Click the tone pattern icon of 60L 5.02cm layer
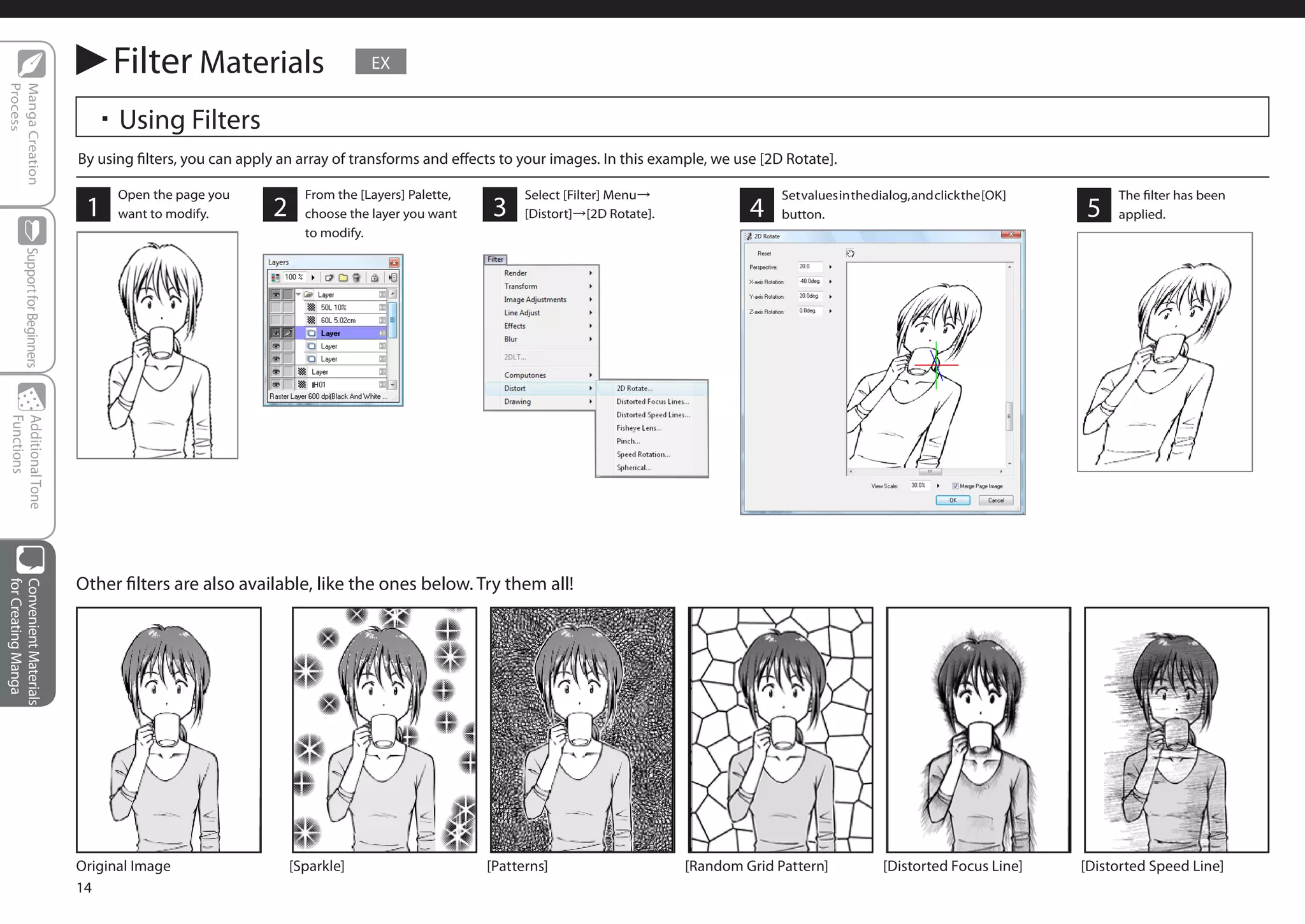The height and width of the screenshot is (924, 1305). point(311,320)
